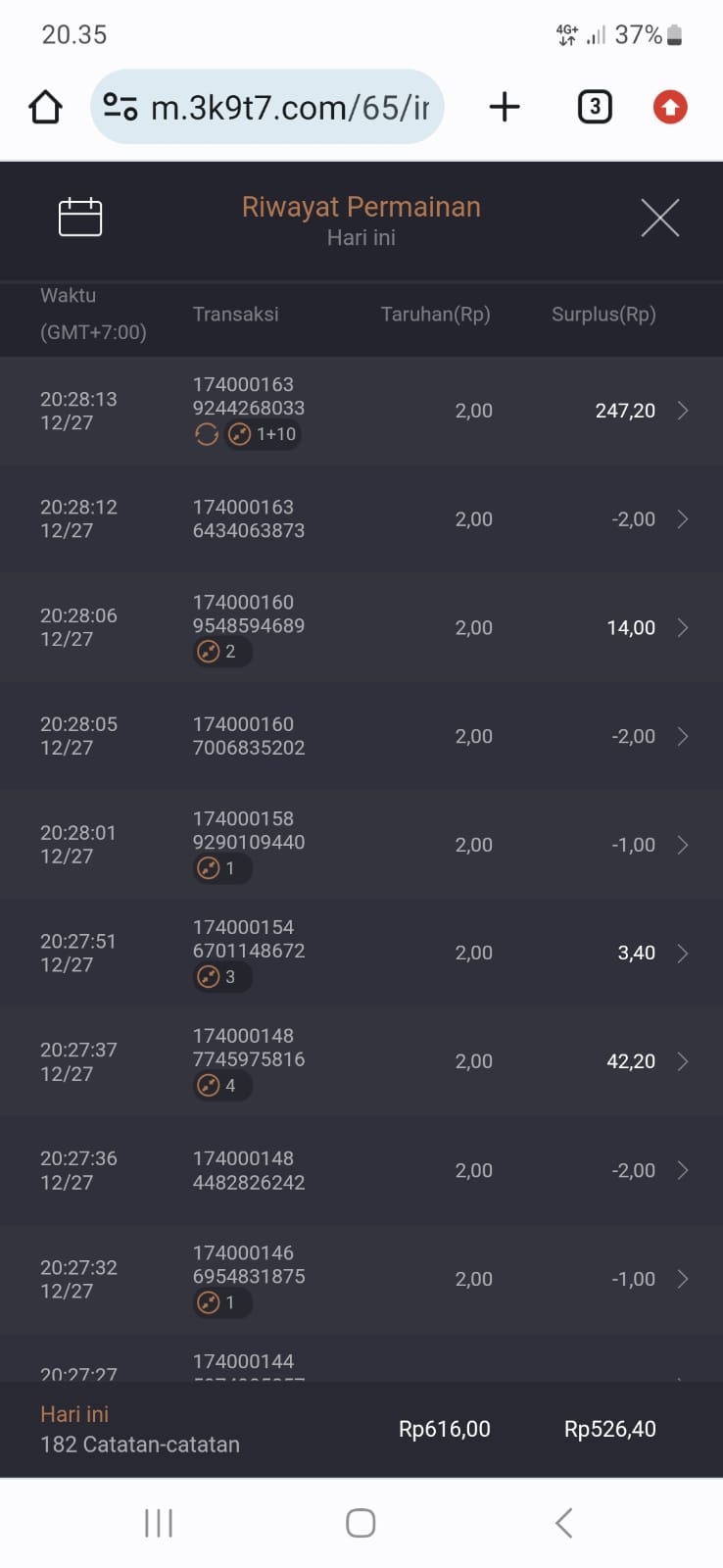
Task: Tap the respin circular arrow icon
Action: point(207,434)
